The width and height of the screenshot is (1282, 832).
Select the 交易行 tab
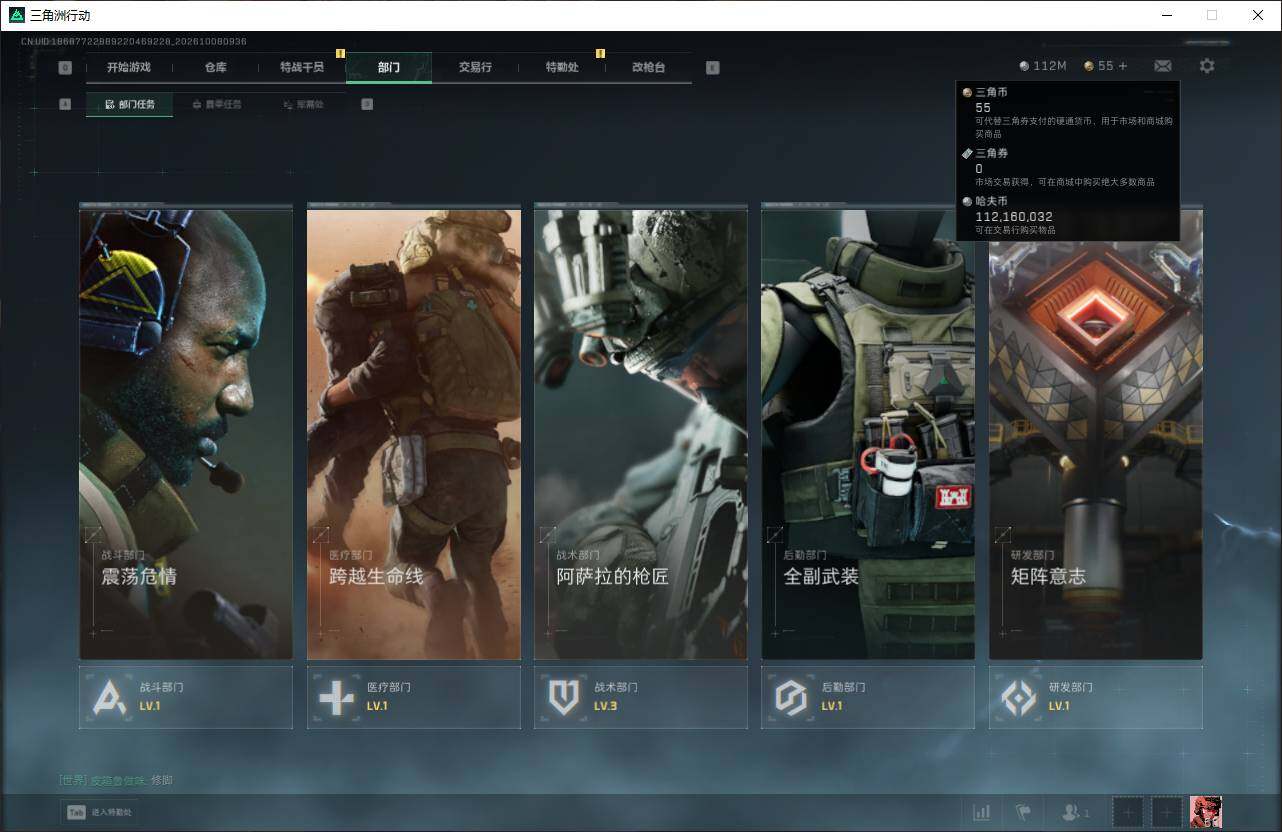475,67
